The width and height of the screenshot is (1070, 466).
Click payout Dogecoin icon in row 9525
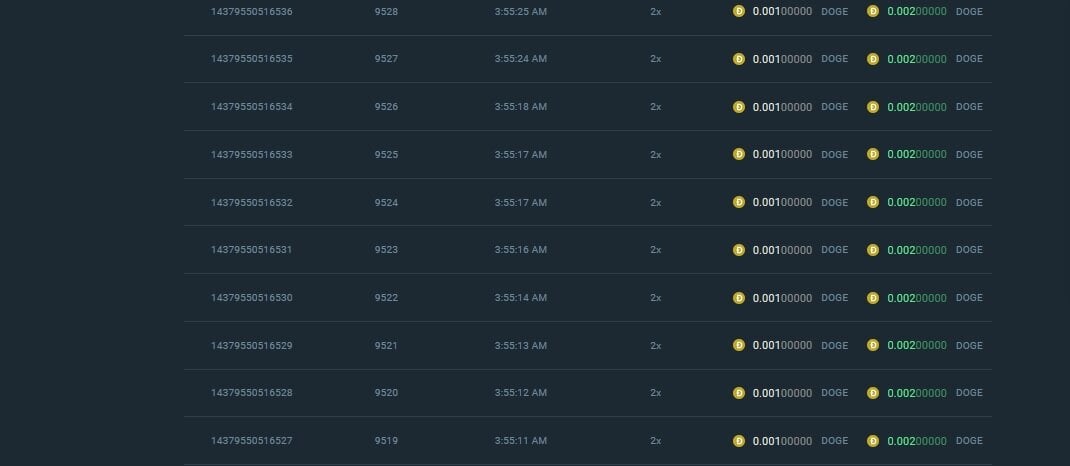click(873, 155)
